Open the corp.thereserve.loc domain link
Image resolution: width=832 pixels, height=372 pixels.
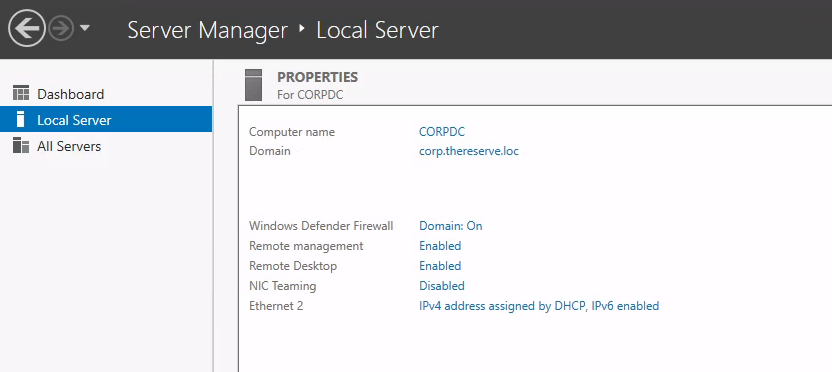tap(469, 151)
